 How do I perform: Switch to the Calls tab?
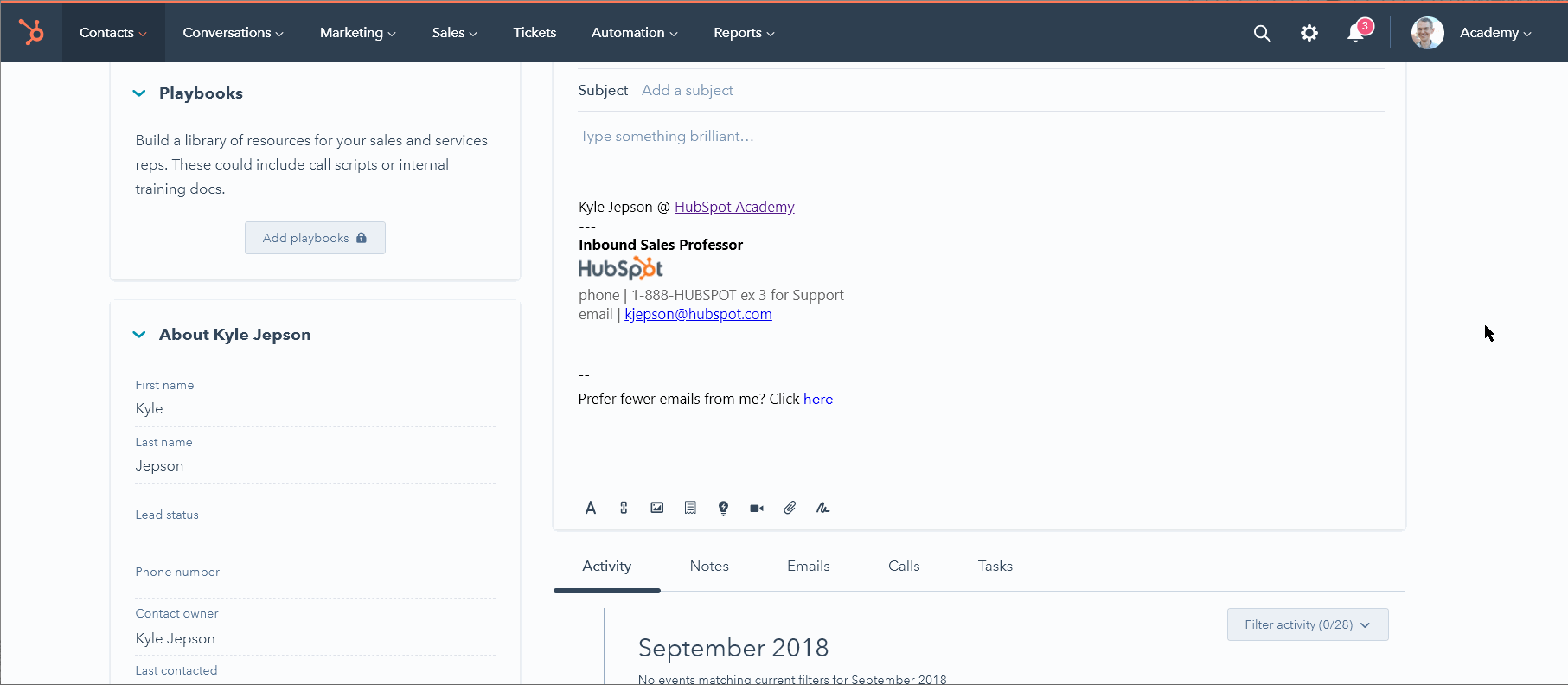(x=904, y=566)
